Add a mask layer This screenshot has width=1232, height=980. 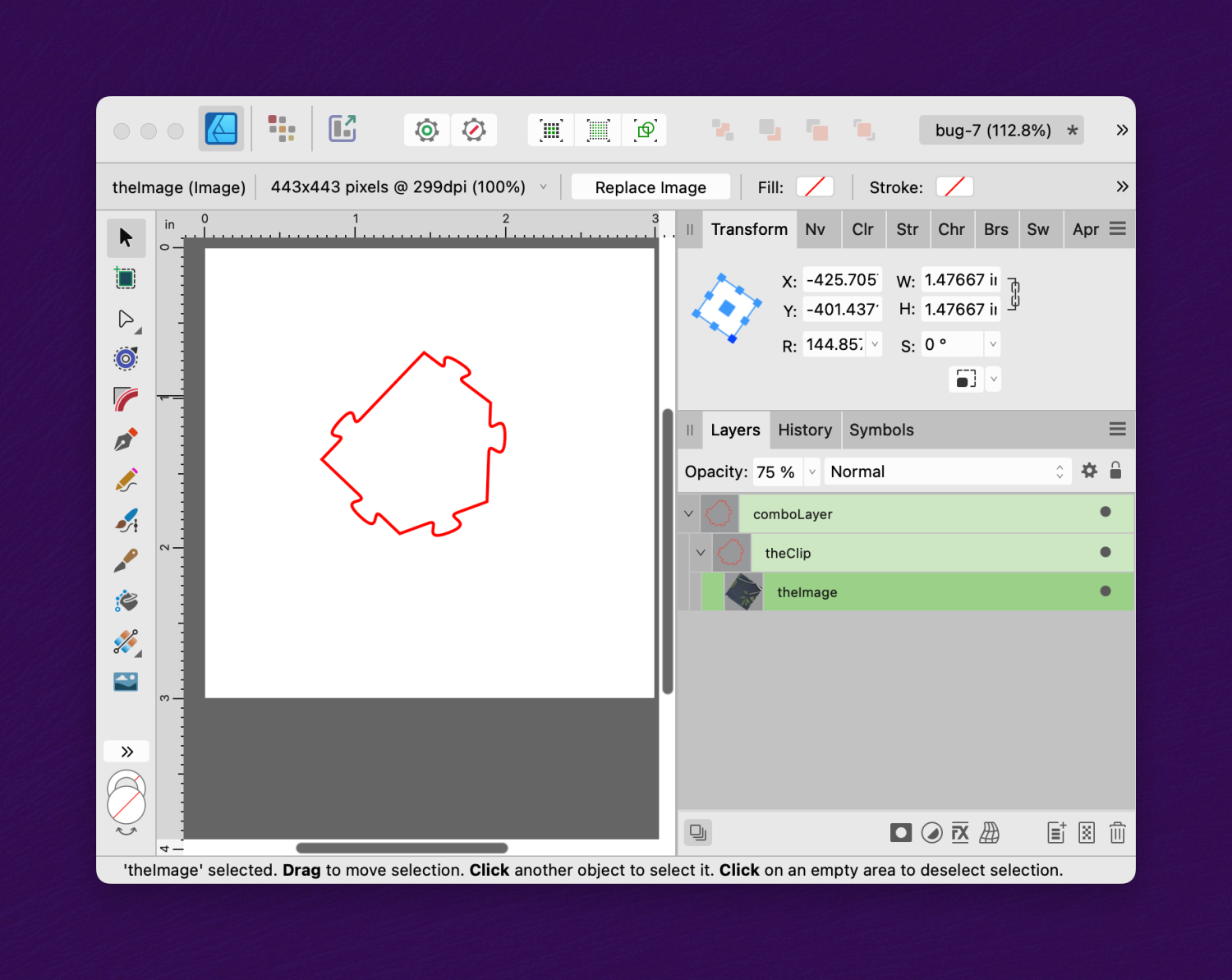900,833
